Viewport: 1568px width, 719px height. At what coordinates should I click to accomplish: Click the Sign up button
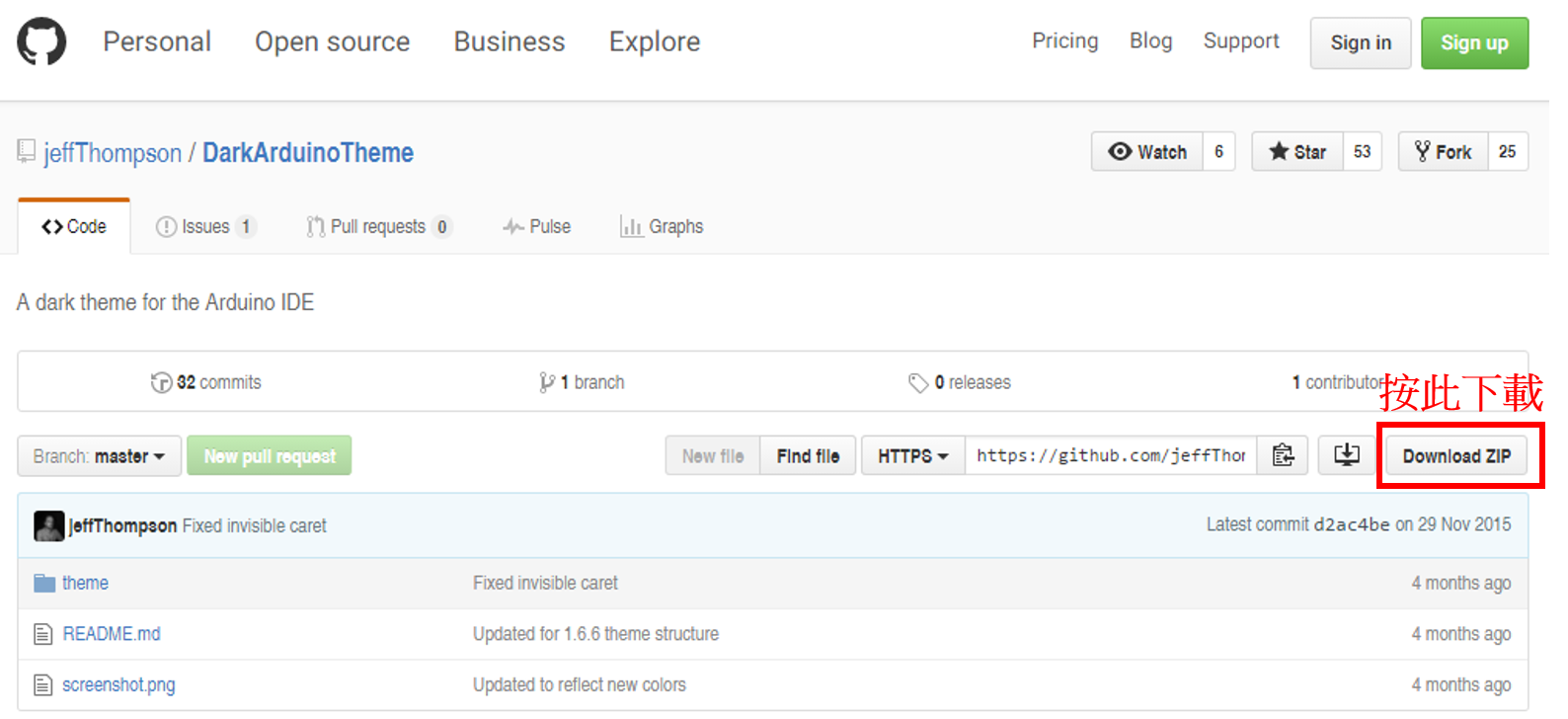pos(1474,43)
